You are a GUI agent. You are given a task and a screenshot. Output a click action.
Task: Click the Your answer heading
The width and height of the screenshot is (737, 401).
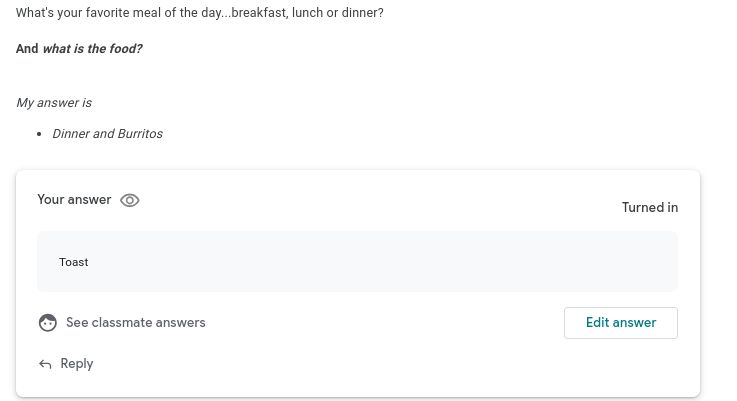74,200
